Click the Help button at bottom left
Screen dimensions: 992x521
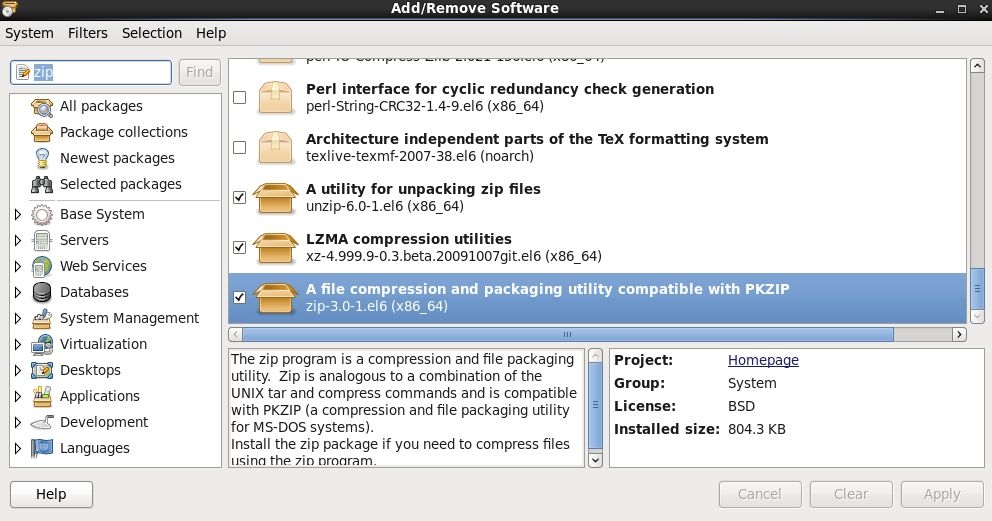51,494
